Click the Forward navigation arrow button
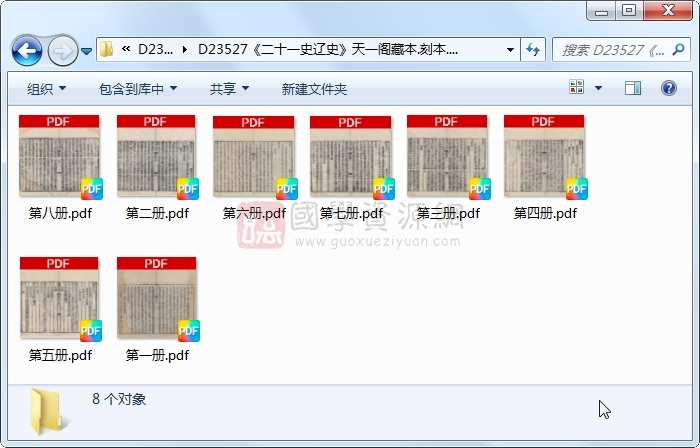700x448 pixels. [x=61, y=49]
